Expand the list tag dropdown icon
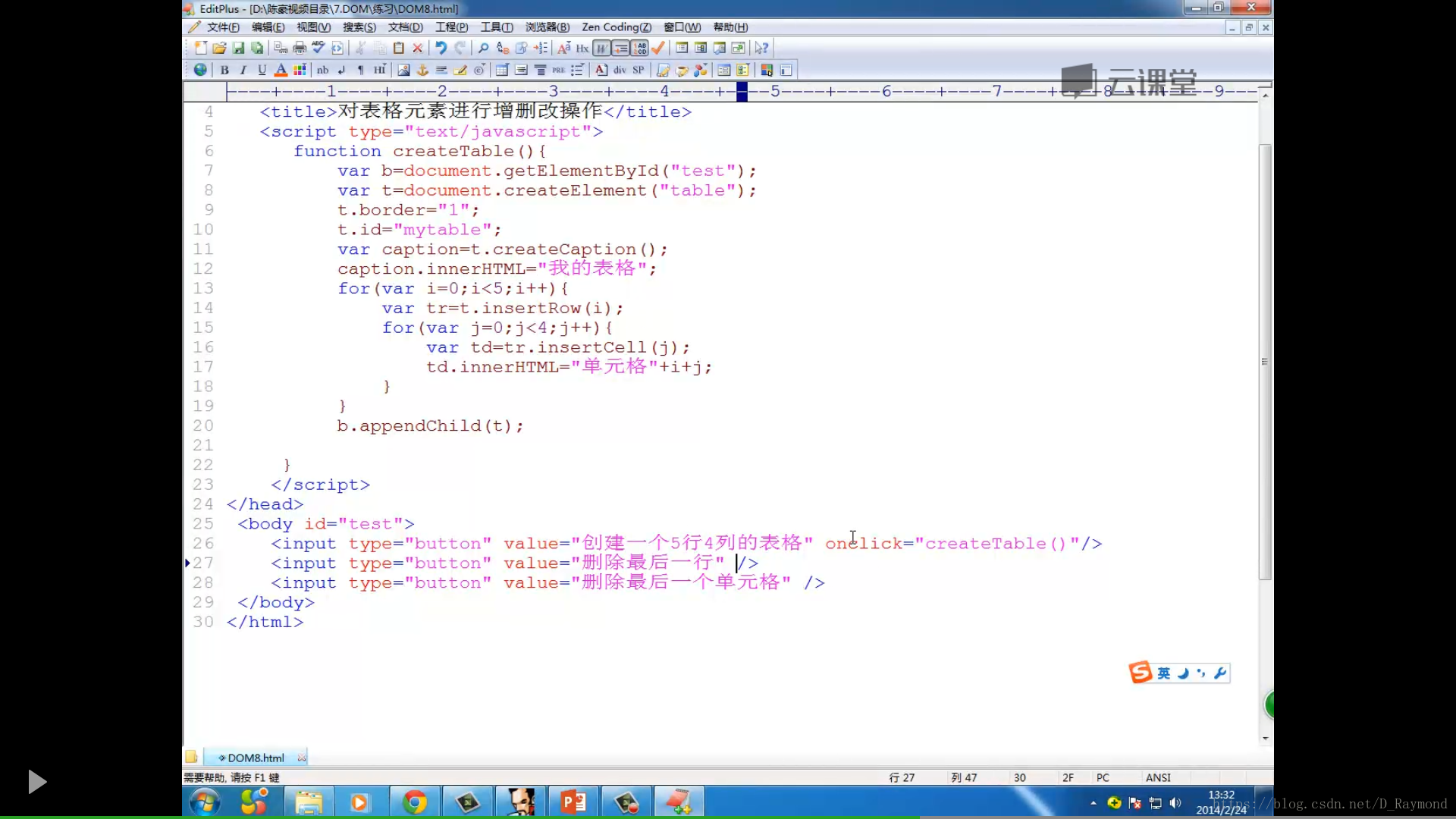This screenshot has height=819, width=1456. [578, 70]
